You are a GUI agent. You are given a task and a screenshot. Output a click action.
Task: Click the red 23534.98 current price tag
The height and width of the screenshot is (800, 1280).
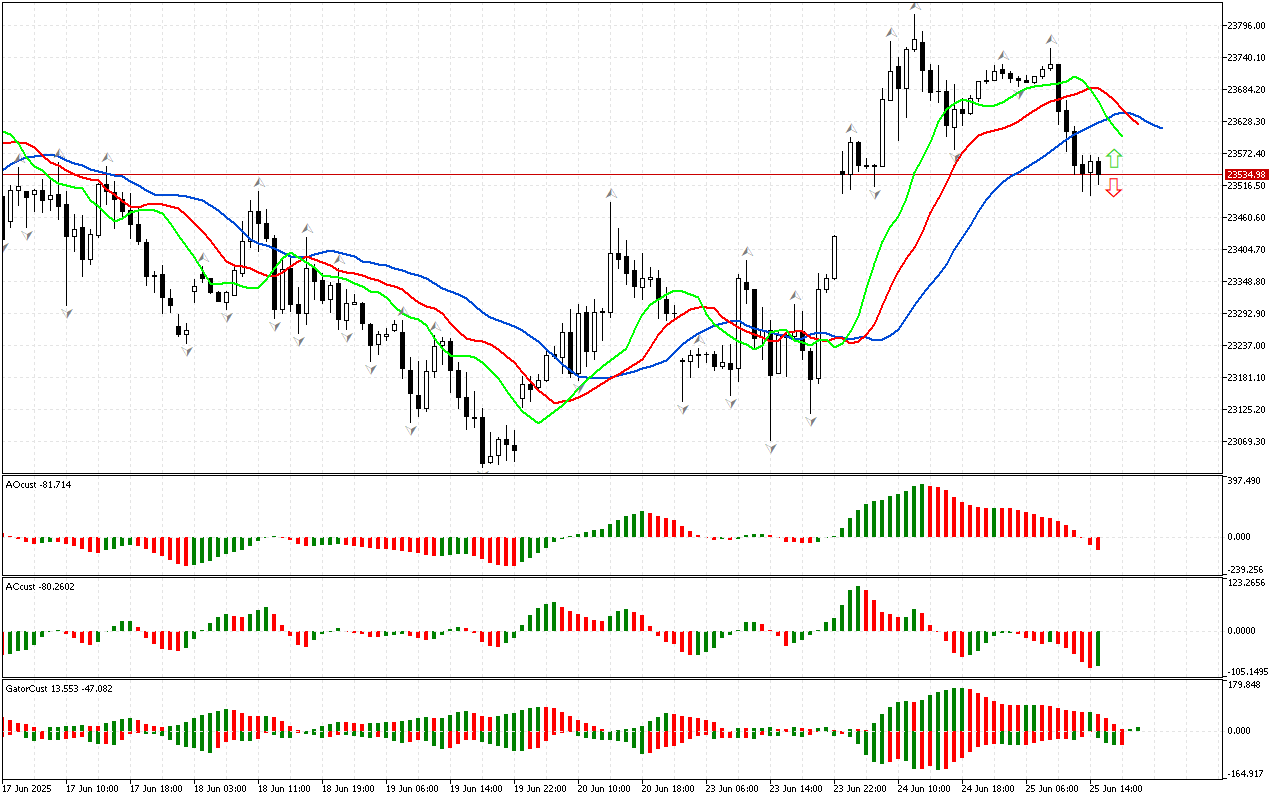tap(1246, 174)
